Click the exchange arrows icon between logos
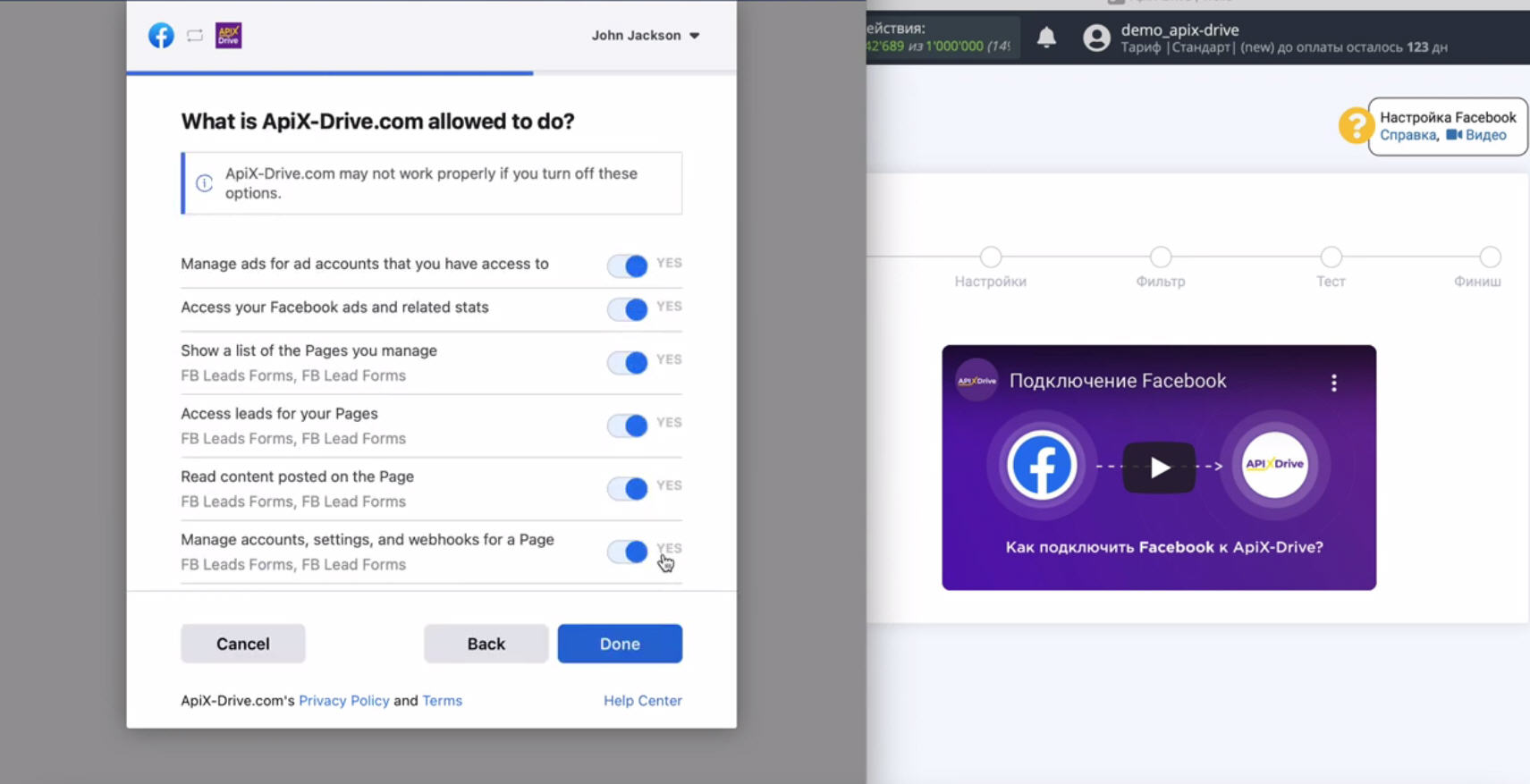The image size is (1530, 784). point(195,36)
